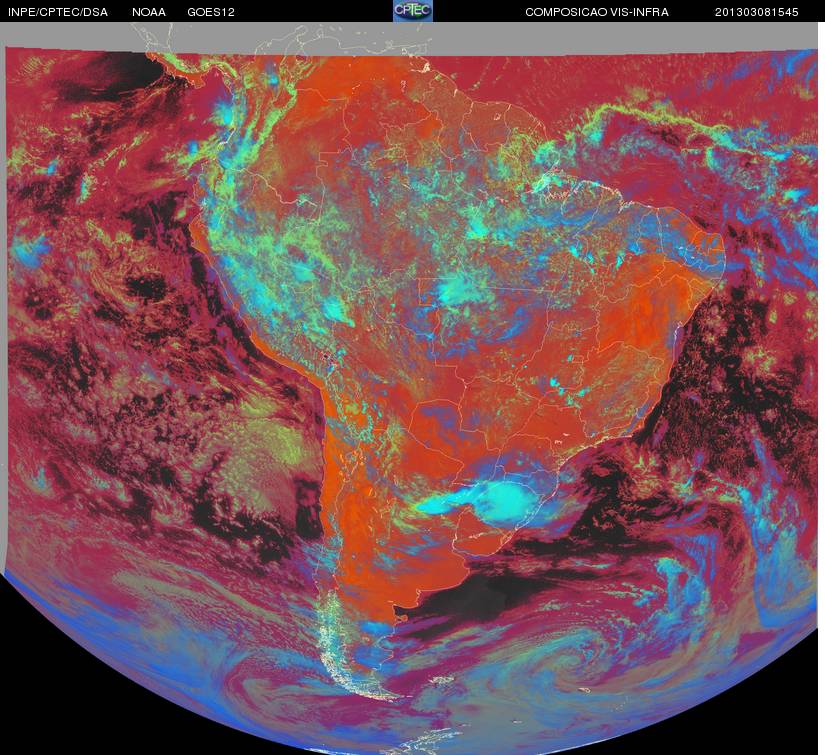Image resolution: width=825 pixels, height=755 pixels.
Task: Click the GOES12 satellite label
Action: click(x=211, y=12)
